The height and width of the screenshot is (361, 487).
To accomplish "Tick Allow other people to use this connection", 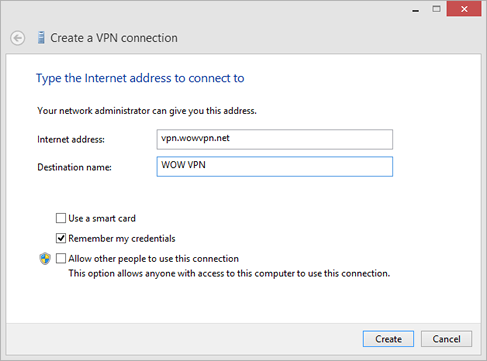I will click(x=61, y=258).
